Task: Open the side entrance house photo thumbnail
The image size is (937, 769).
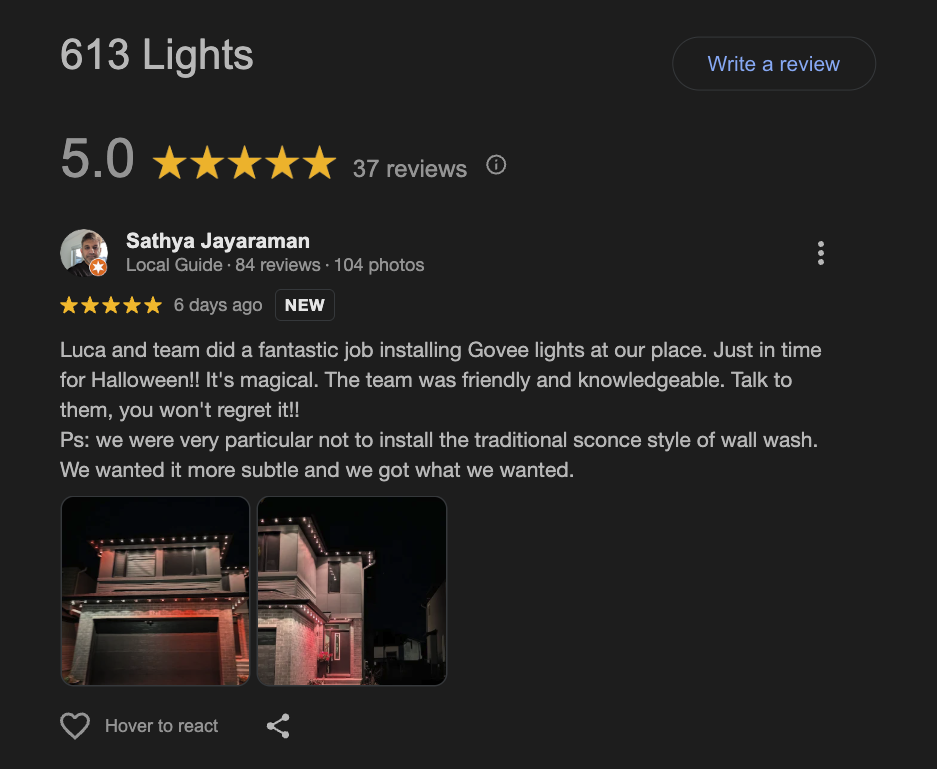Action: (x=352, y=591)
